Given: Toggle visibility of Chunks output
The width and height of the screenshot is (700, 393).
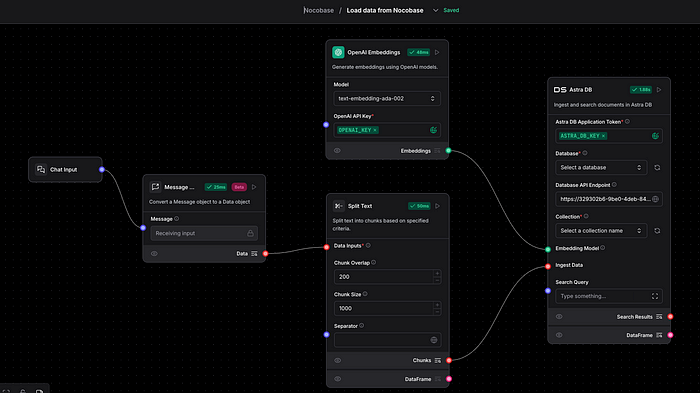Looking at the screenshot, I should click(x=338, y=360).
